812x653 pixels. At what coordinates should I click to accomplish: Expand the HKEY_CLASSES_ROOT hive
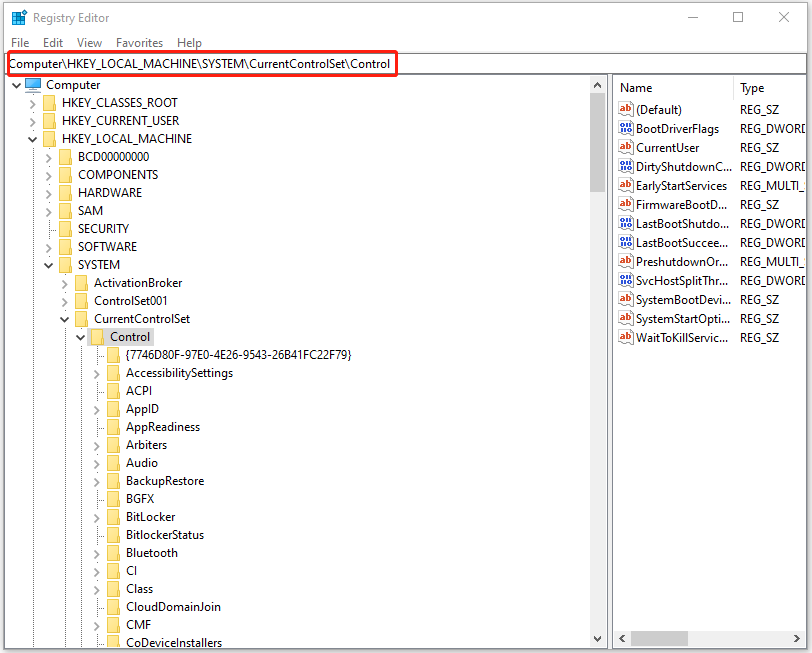pos(33,103)
